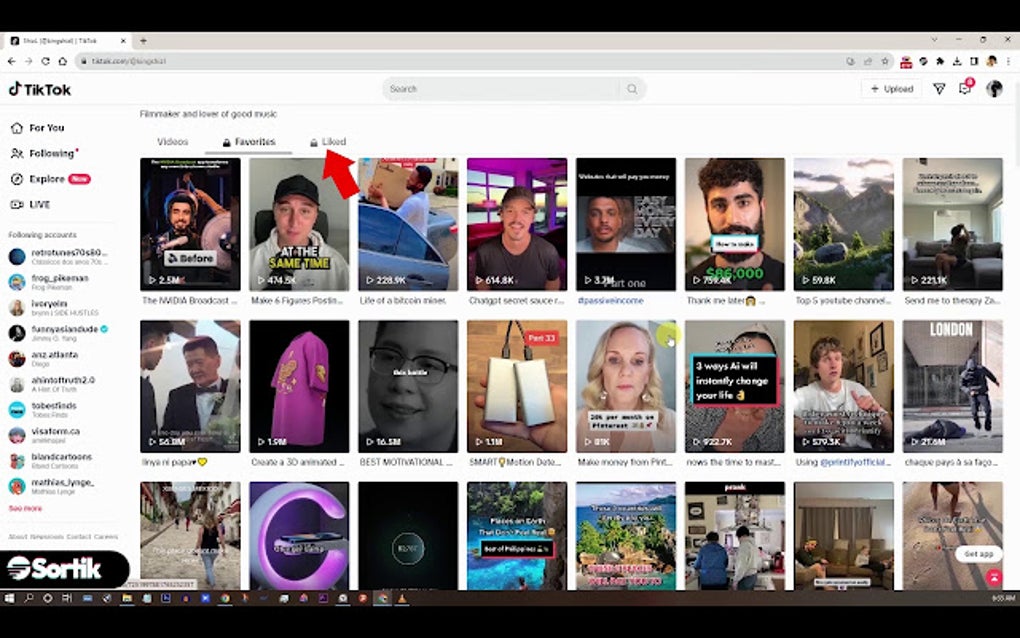The image size is (1020, 638).
Task: Open the inbox with notification badge
Action: [965, 88]
